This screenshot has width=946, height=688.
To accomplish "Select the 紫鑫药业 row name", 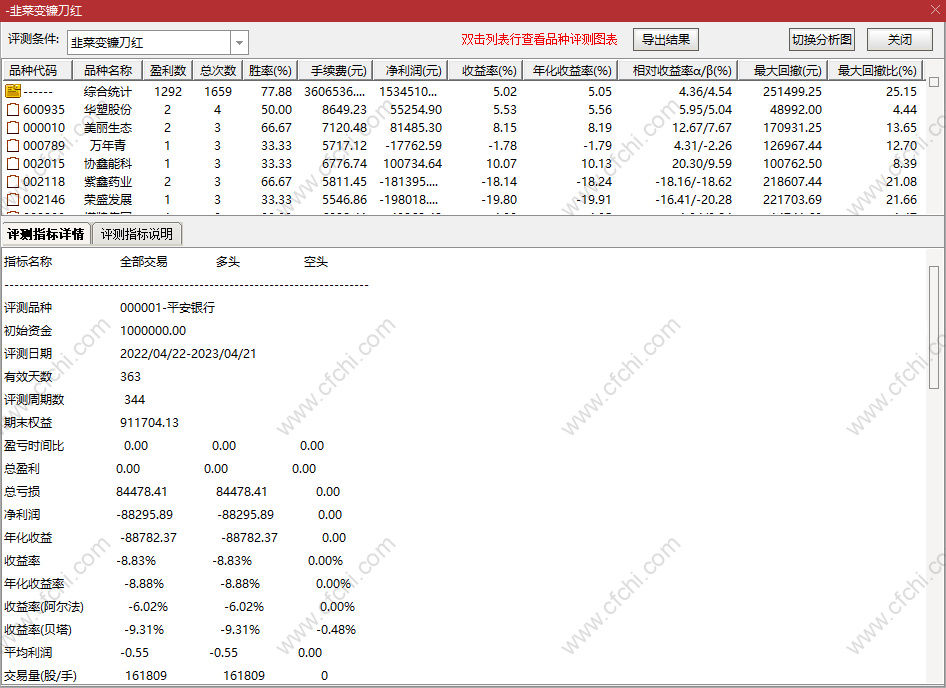I will click(107, 182).
